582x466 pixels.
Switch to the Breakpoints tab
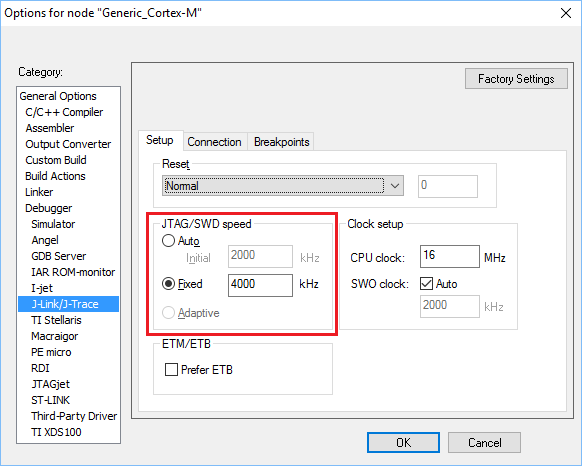pyautogui.click(x=281, y=142)
